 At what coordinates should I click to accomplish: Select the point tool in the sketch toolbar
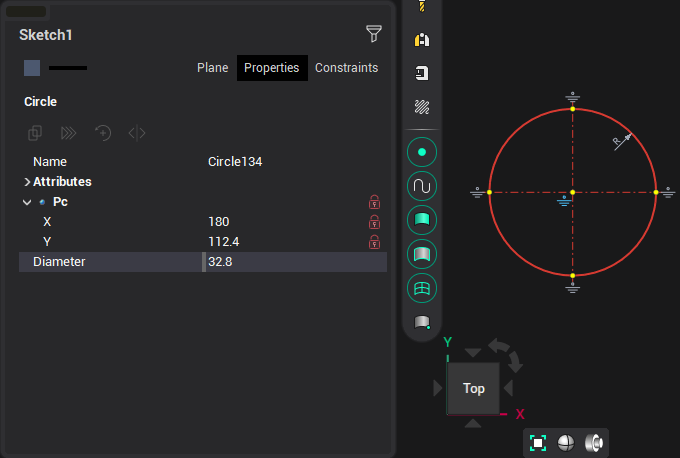(422, 152)
